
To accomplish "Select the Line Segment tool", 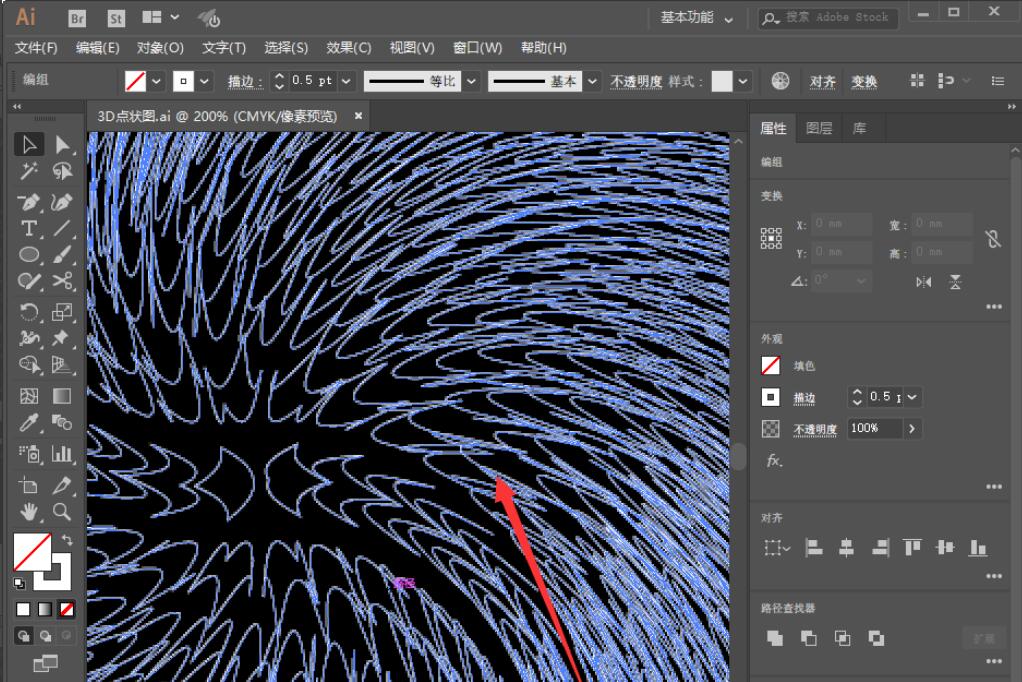I will click(62, 229).
